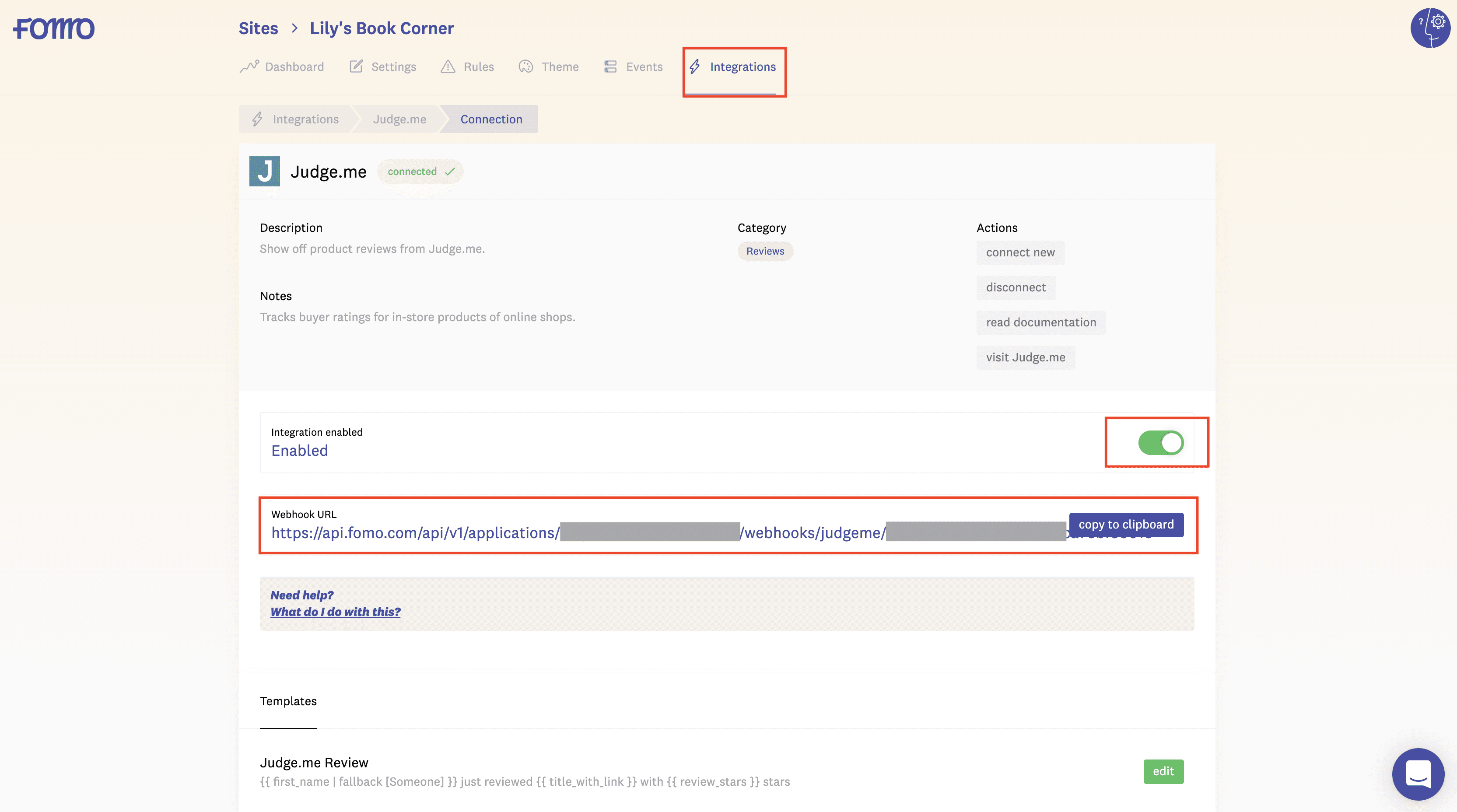Viewport: 1457px width, 812px height.
Task: Click the Fomo logo
Action: (x=54, y=28)
